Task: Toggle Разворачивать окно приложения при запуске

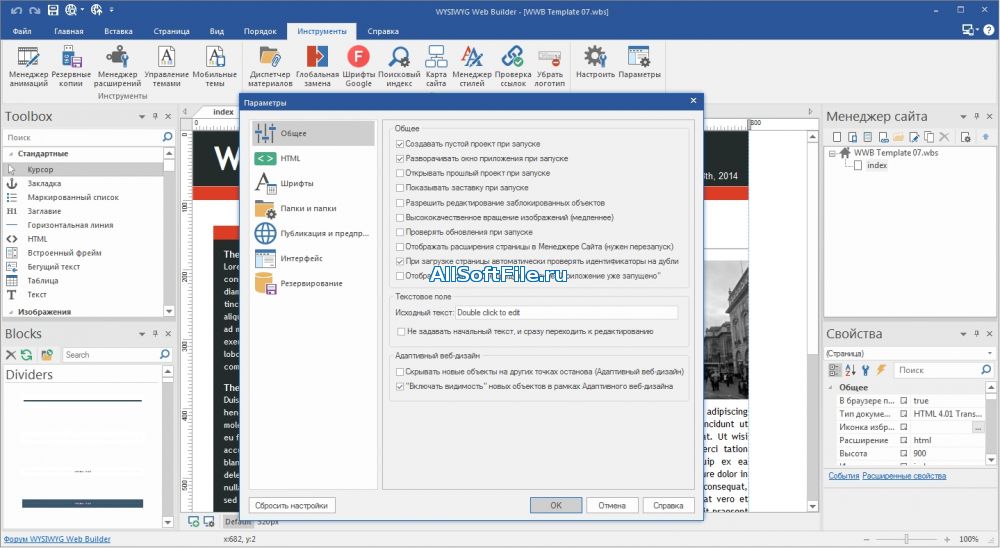Action: tap(400, 159)
